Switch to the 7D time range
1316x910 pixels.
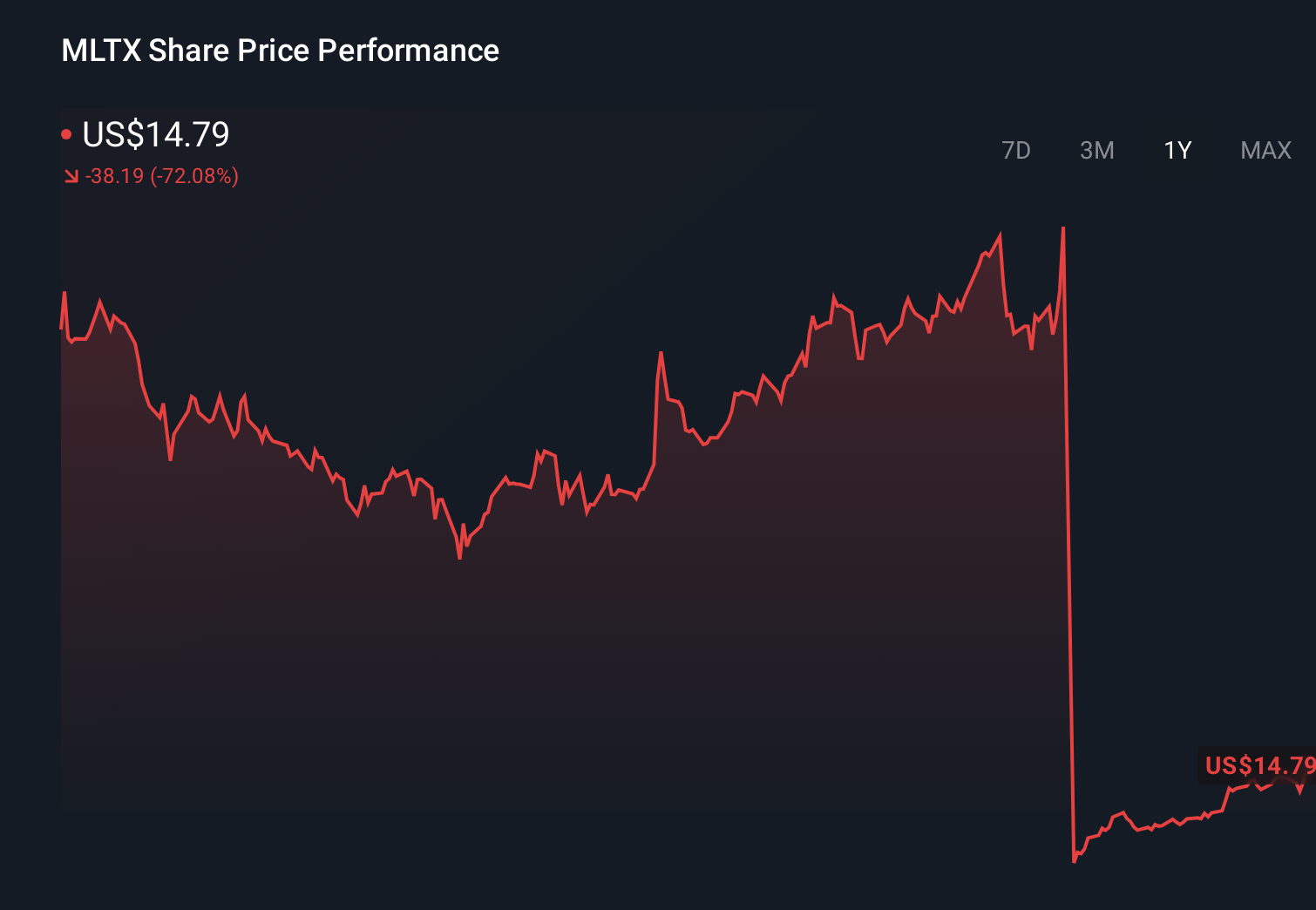pos(1017,150)
